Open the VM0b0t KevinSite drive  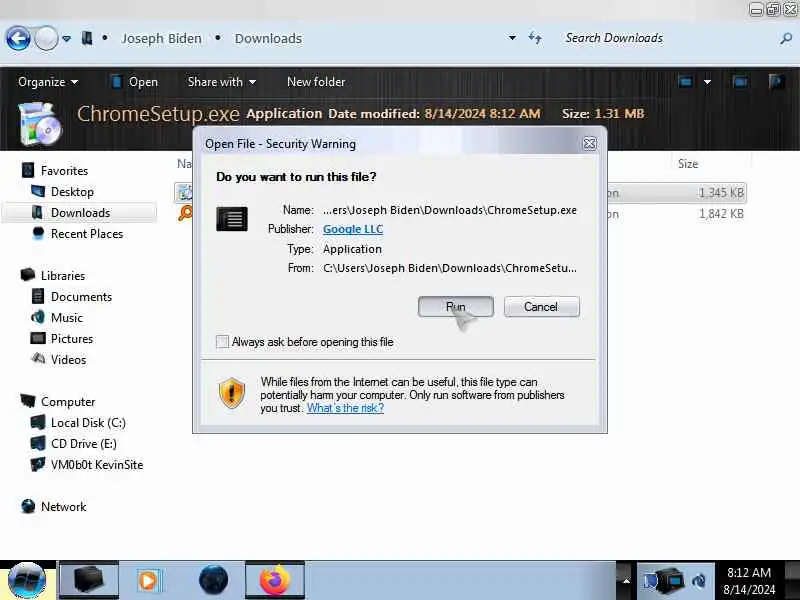click(x=87, y=465)
